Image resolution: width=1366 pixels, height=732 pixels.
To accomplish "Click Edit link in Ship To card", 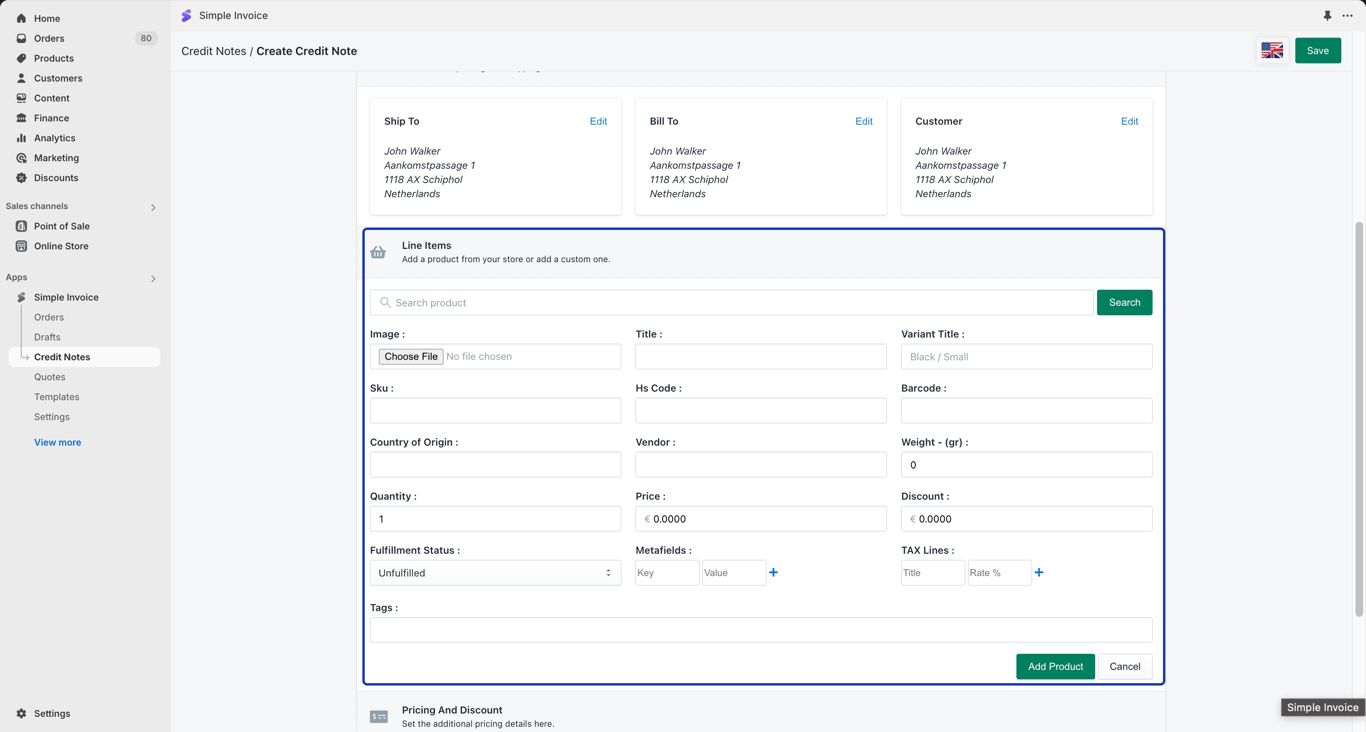I will tap(598, 121).
